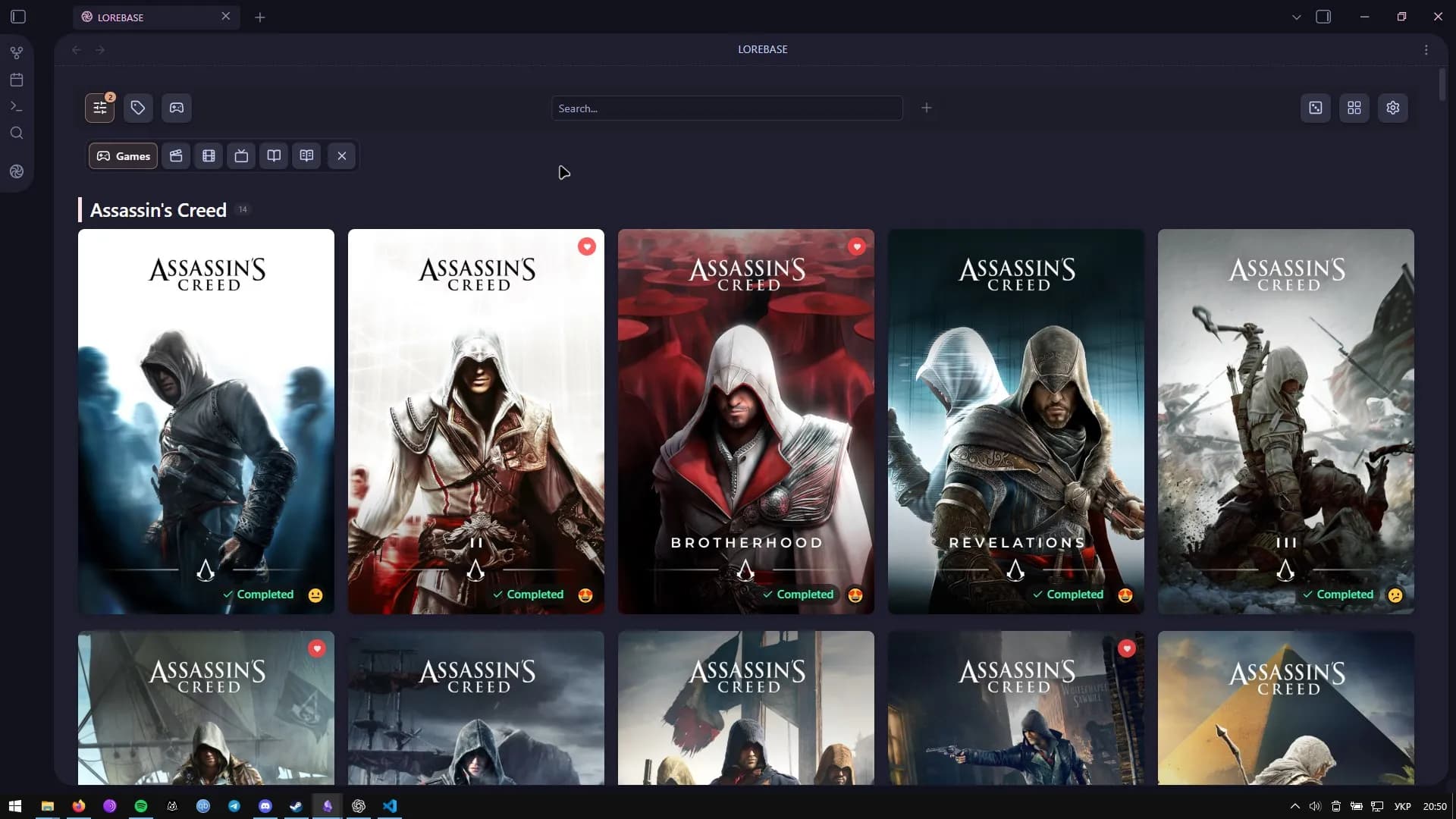Toggle favorite heart on Assassin's Creed II
Viewport: 1456px width, 819px height.
(587, 246)
